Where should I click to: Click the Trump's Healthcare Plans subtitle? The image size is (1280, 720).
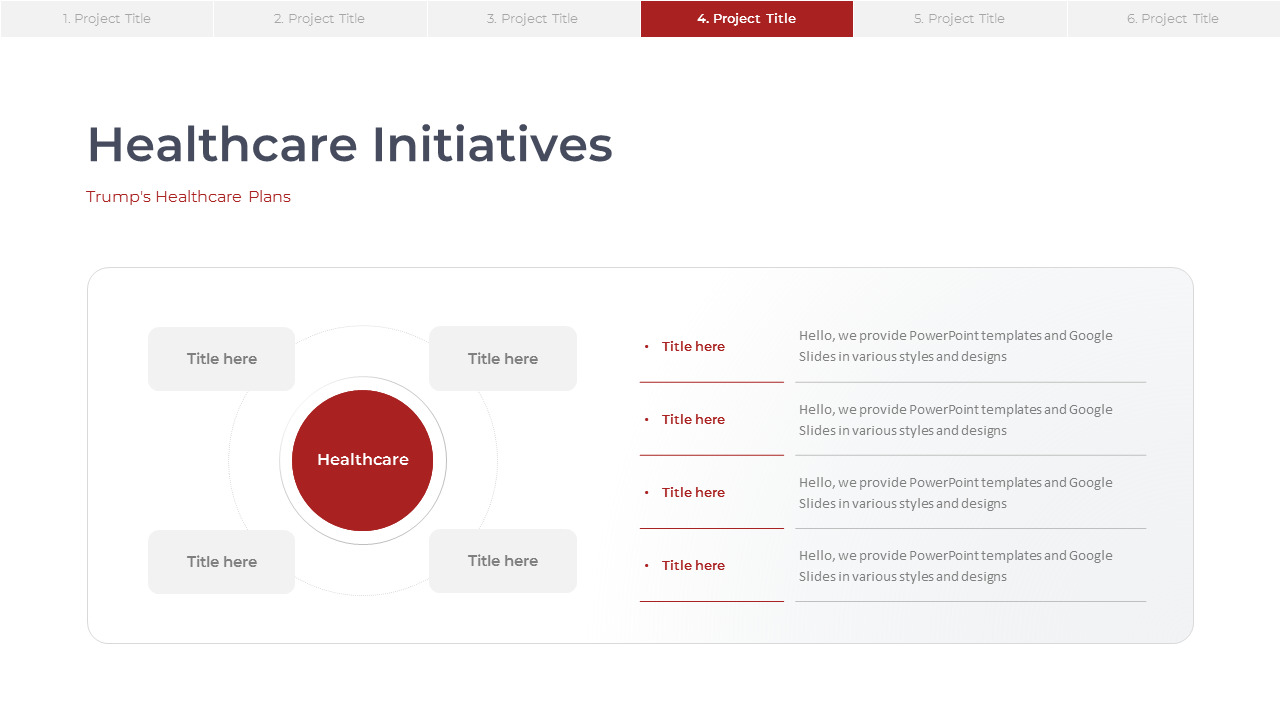pyautogui.click(x=188, y=197)
